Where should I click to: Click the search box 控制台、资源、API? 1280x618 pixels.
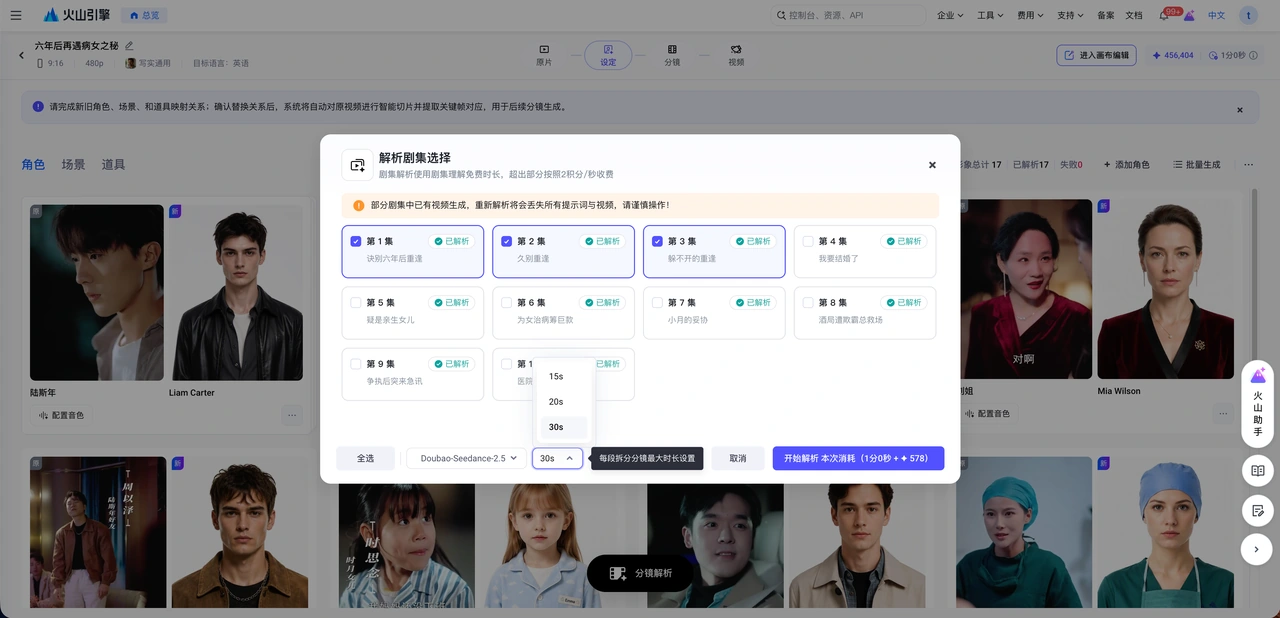coord(848,15)
